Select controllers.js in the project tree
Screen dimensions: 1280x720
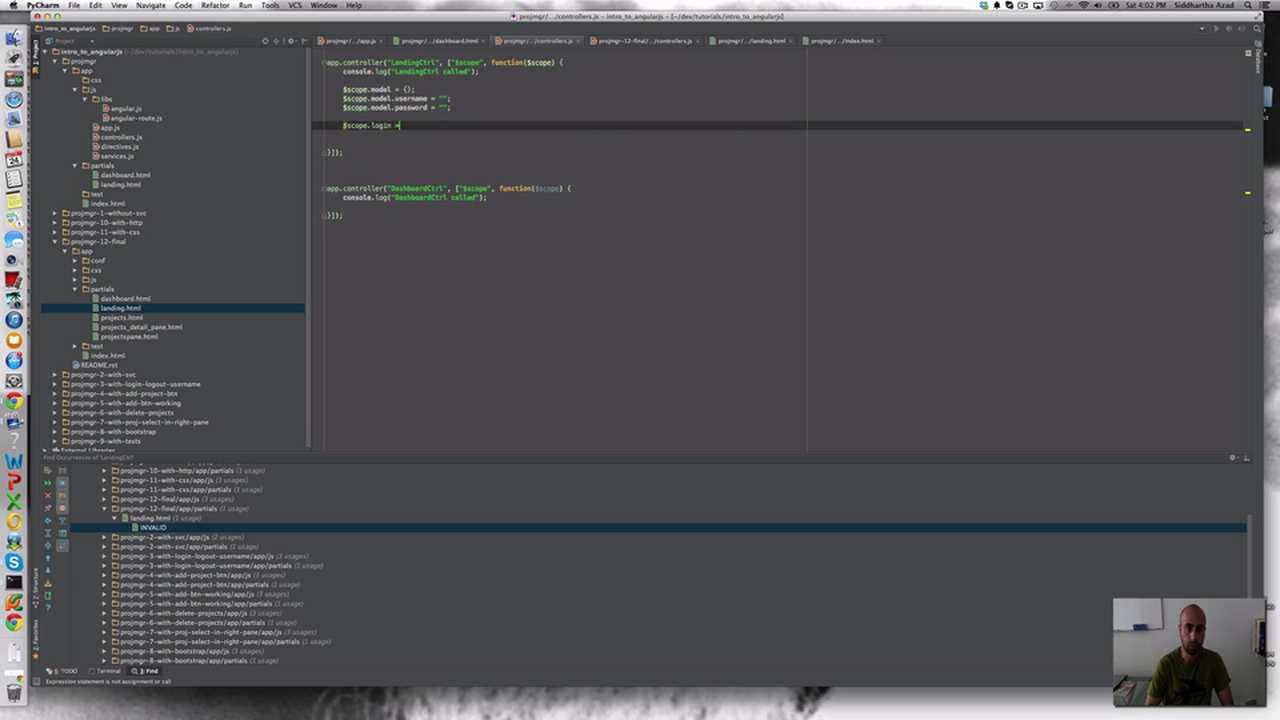121,137
